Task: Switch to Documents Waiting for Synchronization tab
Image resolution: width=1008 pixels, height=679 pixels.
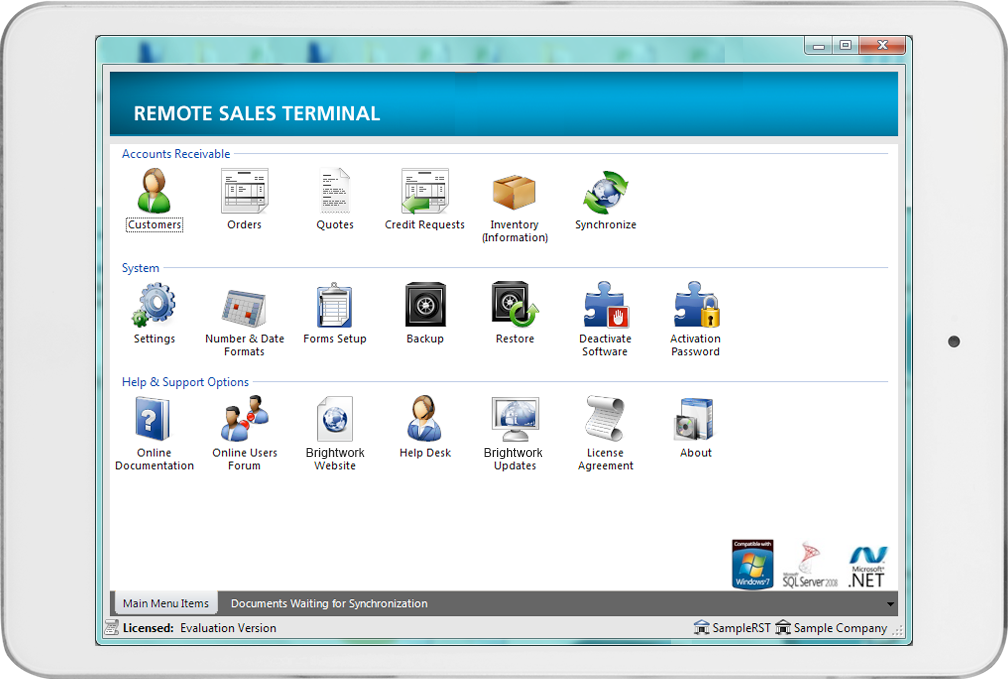Action: tap(329, 604)
